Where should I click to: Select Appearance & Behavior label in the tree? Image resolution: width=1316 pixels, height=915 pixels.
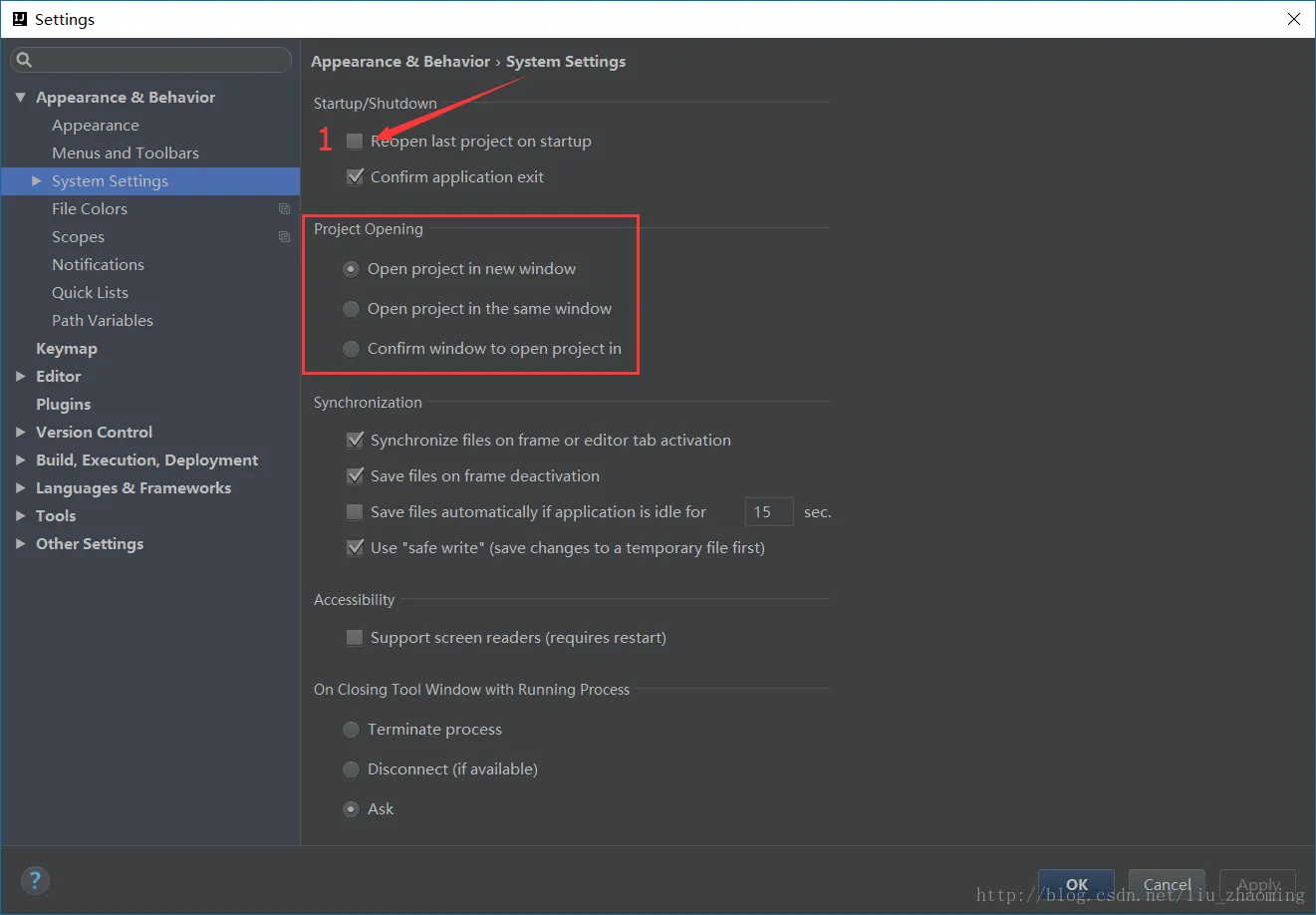tap(126, 98)
